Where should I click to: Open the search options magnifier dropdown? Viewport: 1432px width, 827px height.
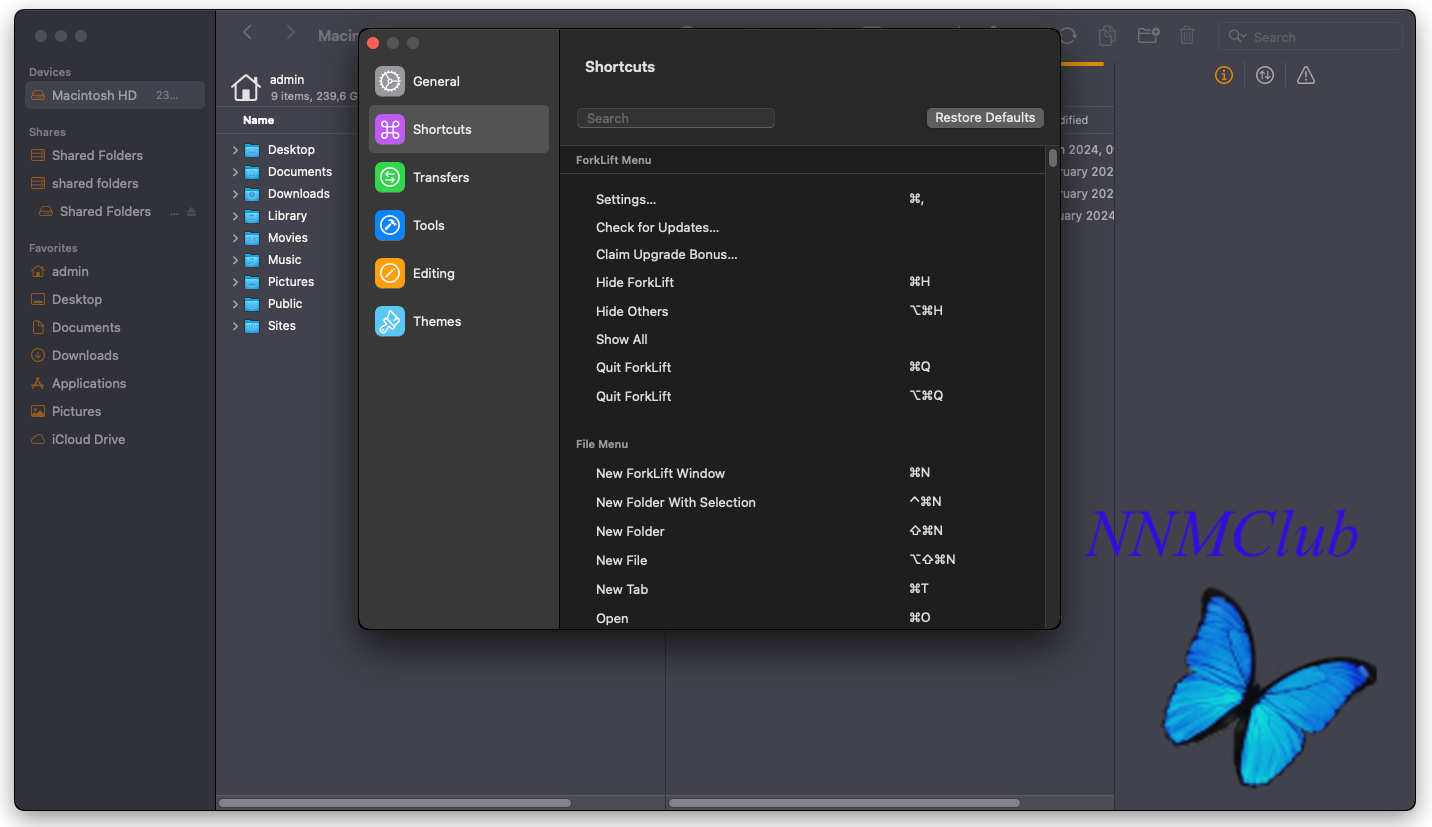tap(1239, 37)
